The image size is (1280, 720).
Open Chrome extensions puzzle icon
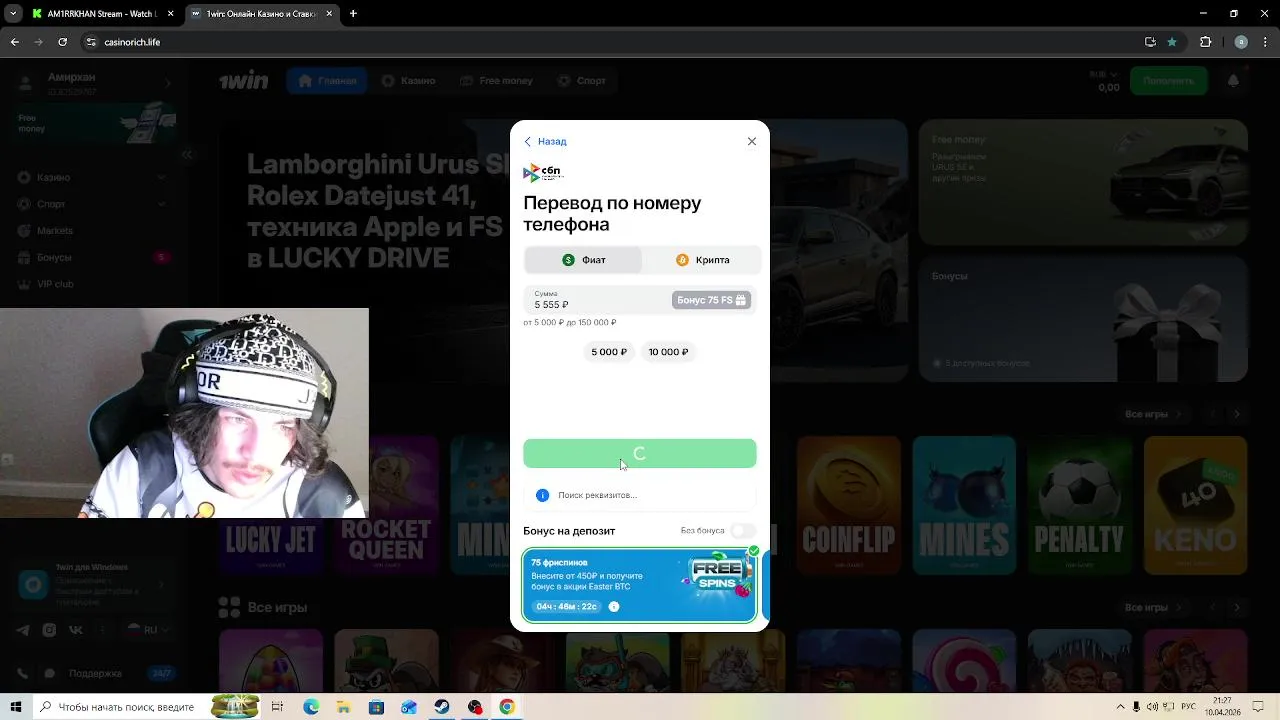(1205, 42)
